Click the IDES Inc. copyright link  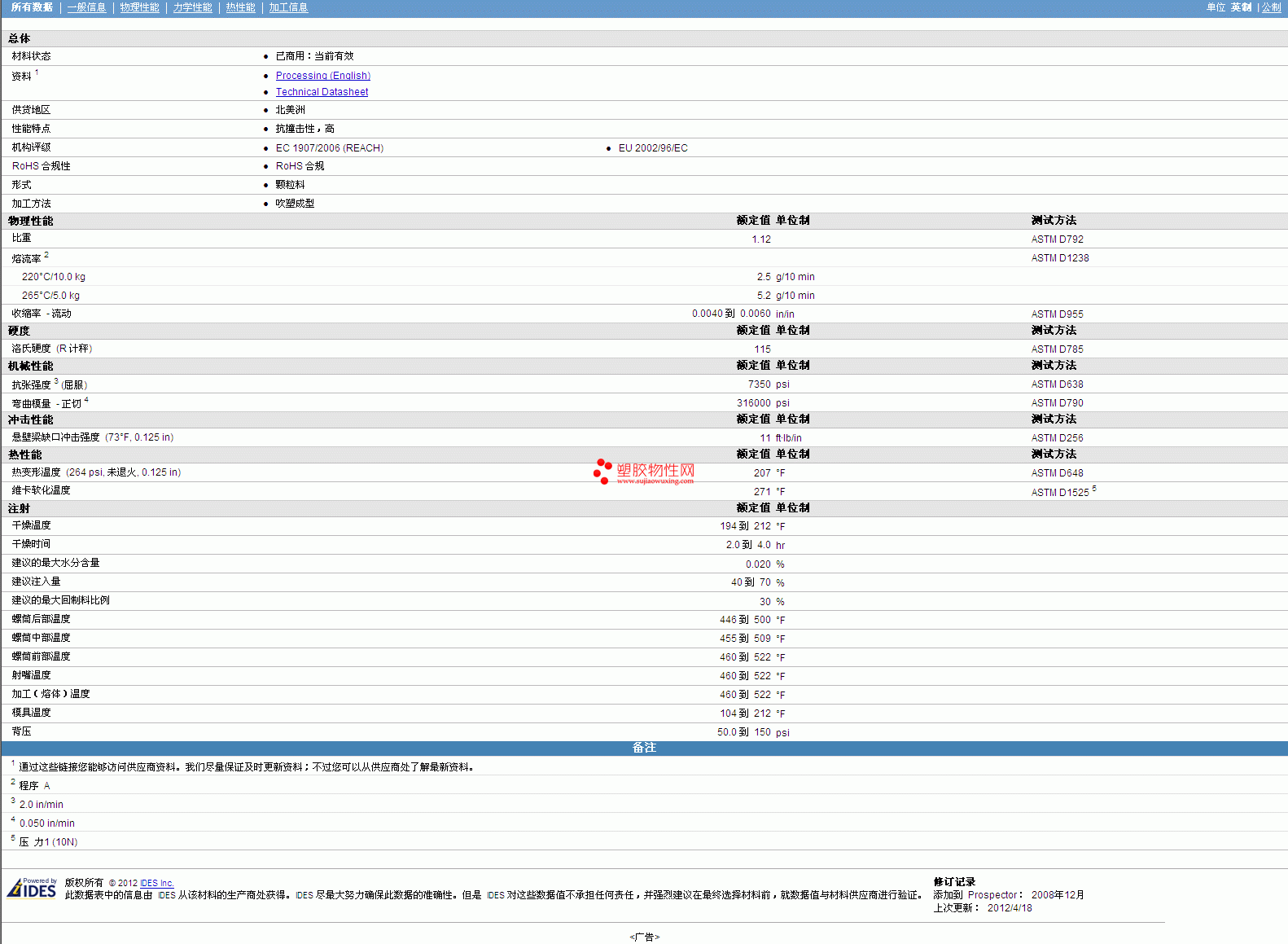[156, 883]
